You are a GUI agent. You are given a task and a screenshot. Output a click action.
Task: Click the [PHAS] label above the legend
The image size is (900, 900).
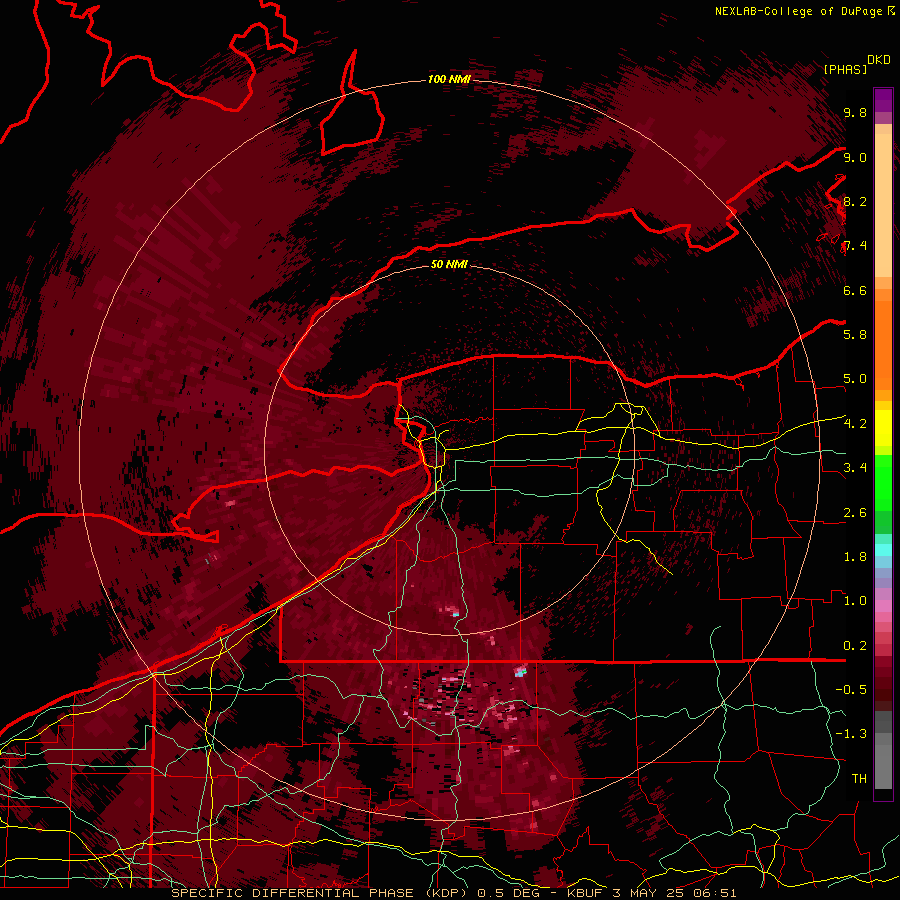[845, 69]
